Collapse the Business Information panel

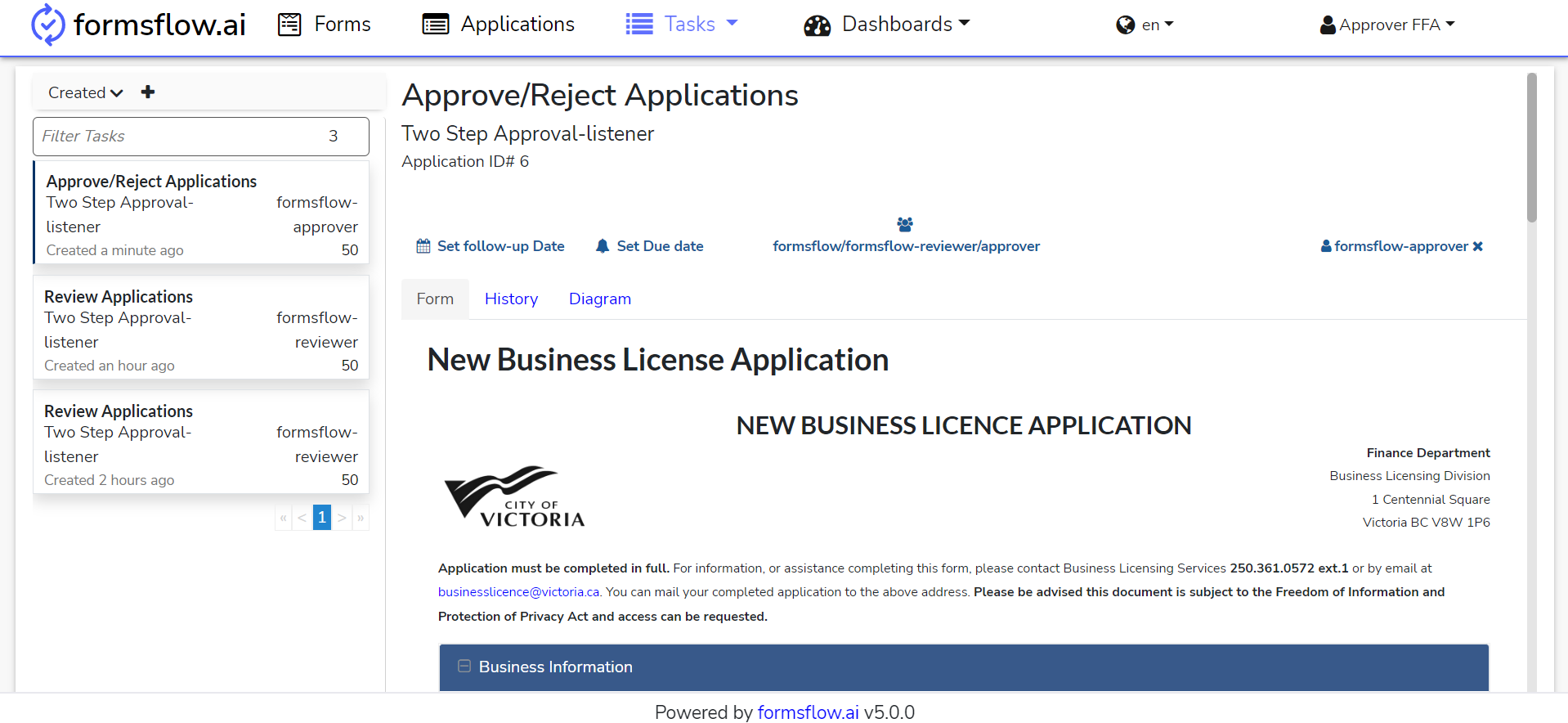[x=464, y=667]
